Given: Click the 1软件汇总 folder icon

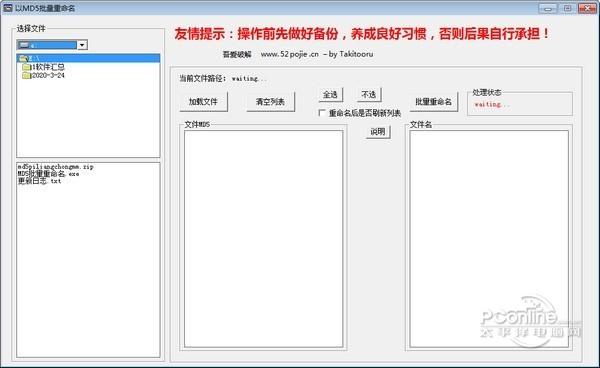Looking at the screenshot, I should point(27,67).
